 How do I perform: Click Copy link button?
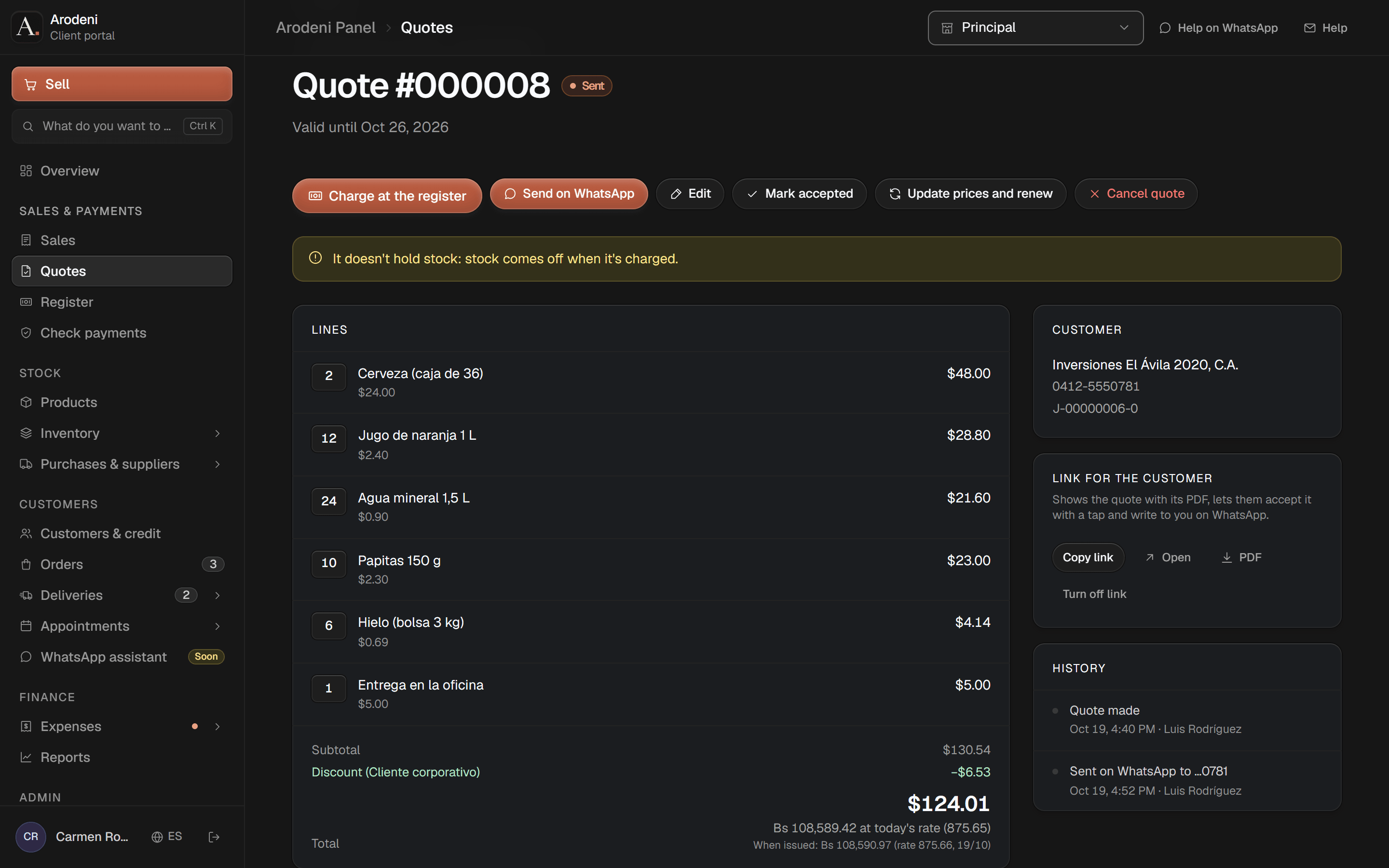point(1088,557)
